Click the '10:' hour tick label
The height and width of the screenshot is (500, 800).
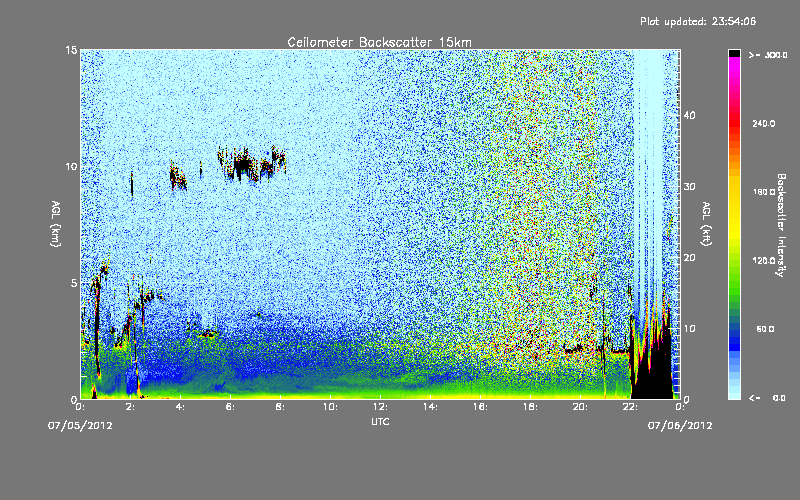pos(330,407)
